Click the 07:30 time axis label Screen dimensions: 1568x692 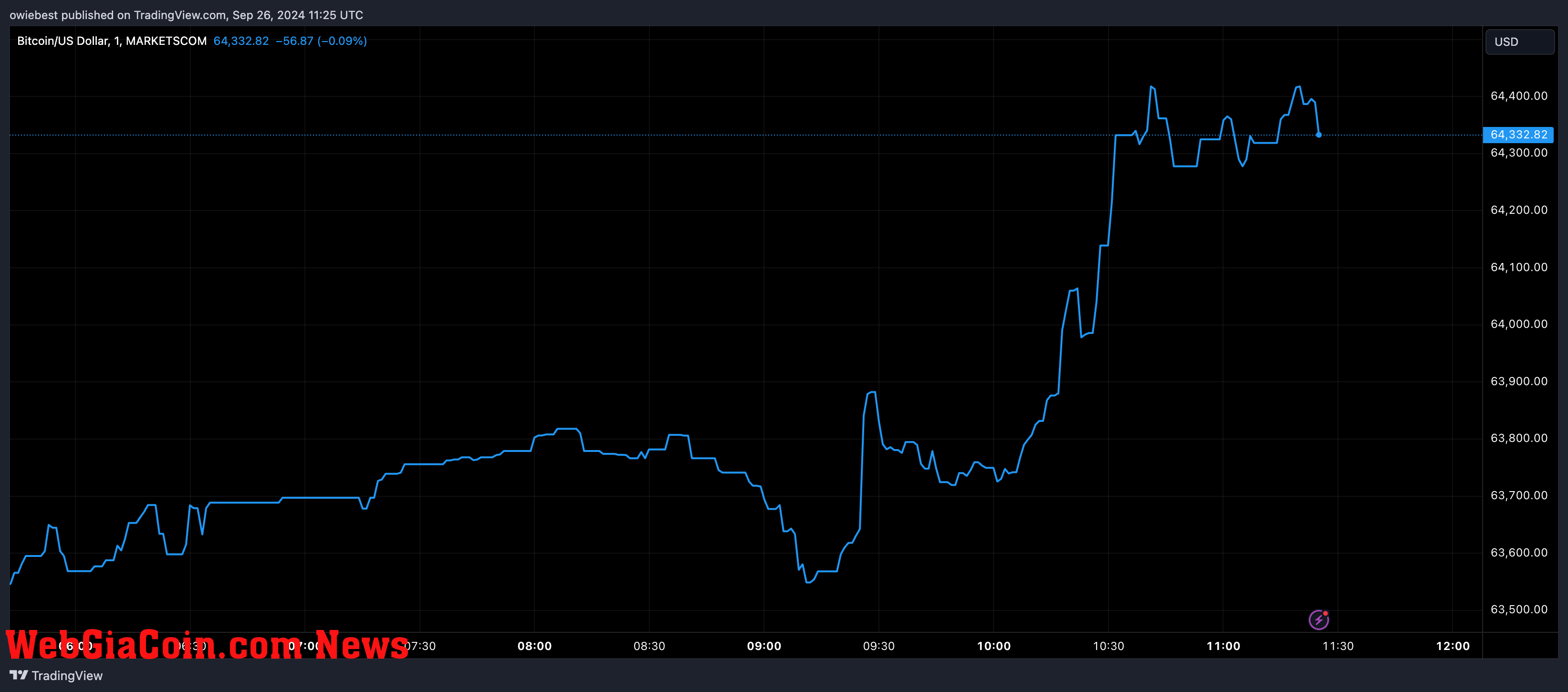420,646
